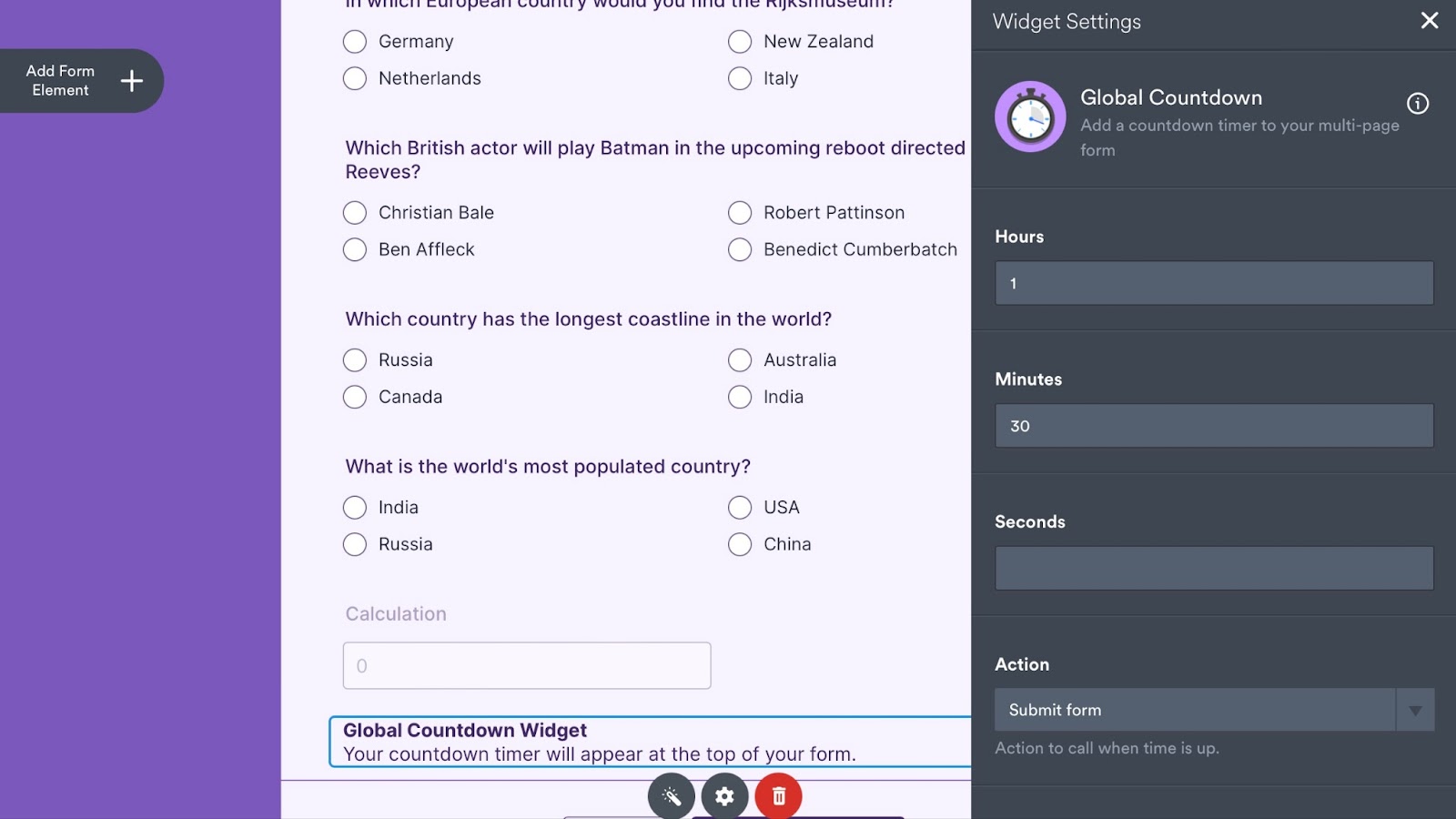Close the Widget Settings panel
This screenshot has width=1456, height=819.
(1429, 21)
